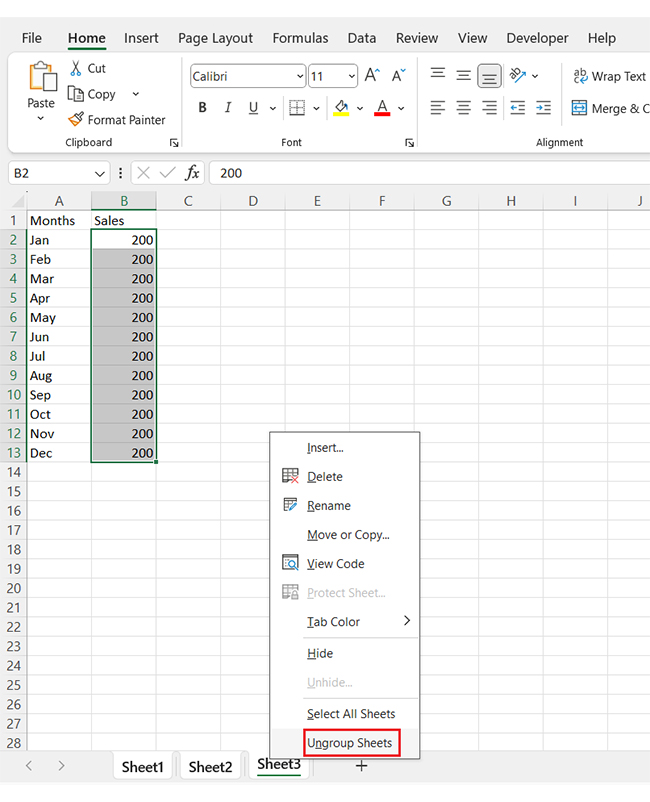Click the Cut scissors icon
The image size is (650, 802).
76,68
